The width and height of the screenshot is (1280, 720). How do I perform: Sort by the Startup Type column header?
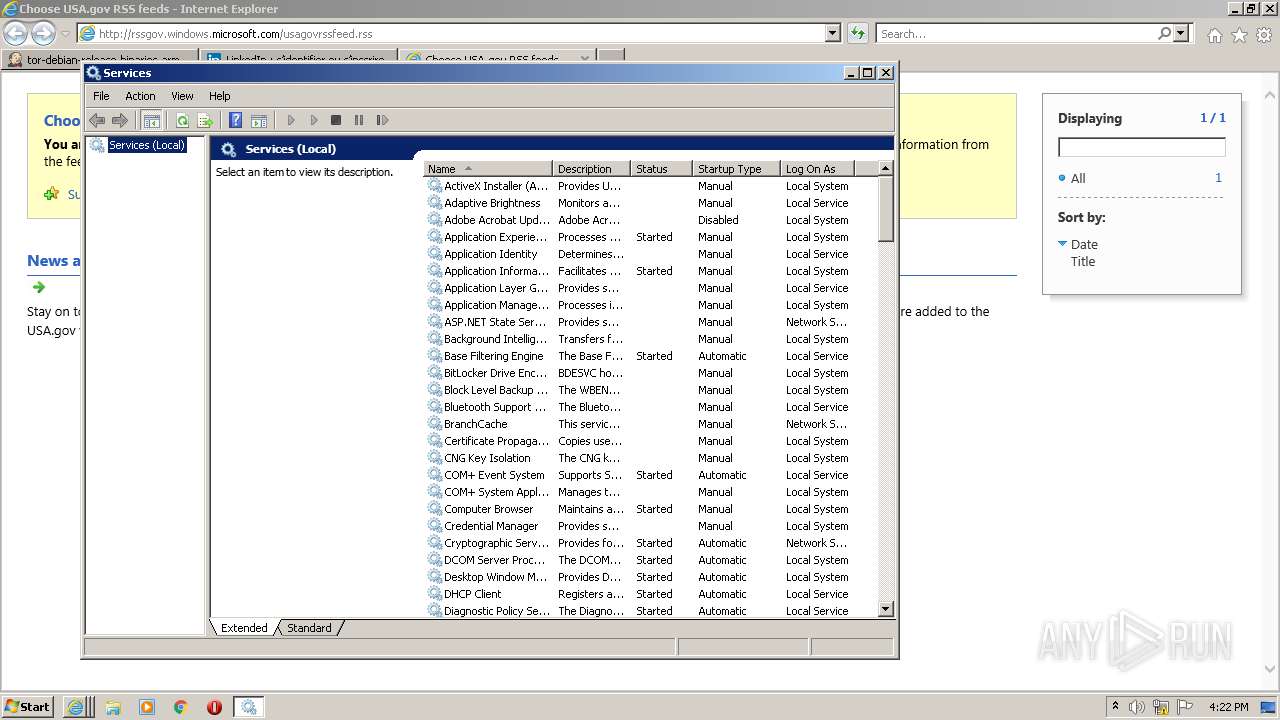tap(736, 169)
